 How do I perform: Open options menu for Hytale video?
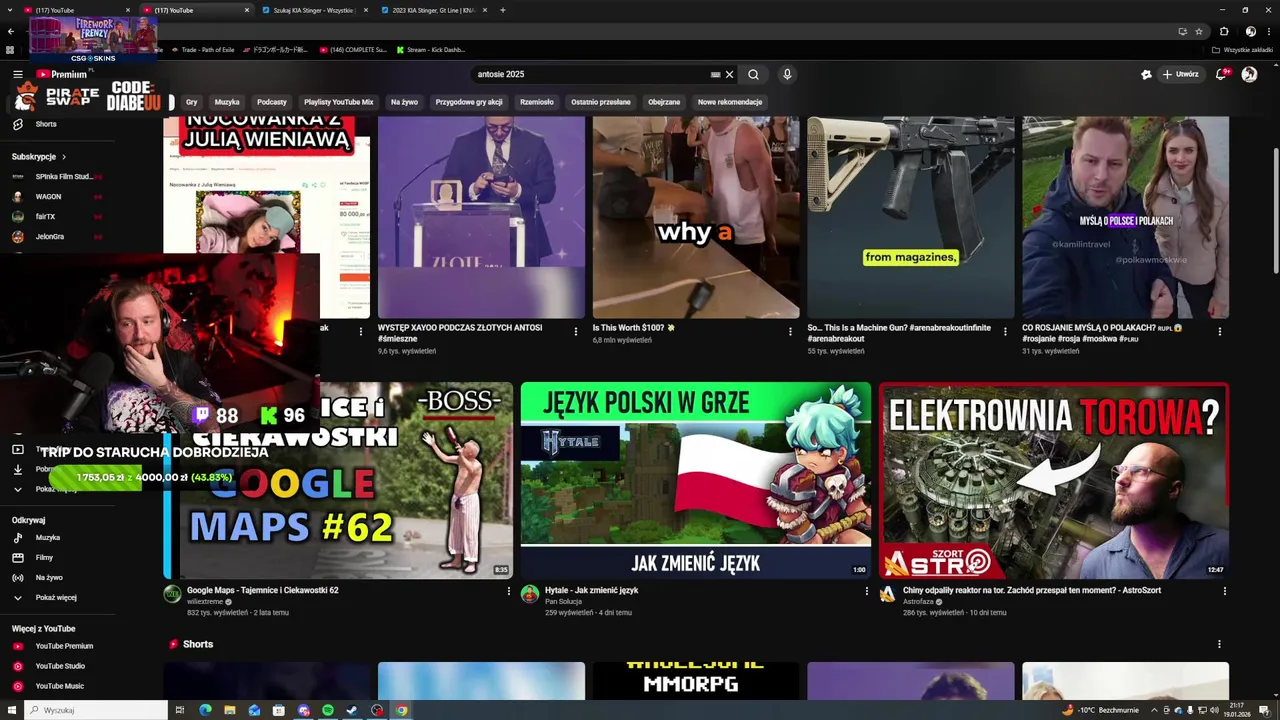(867, 591)
